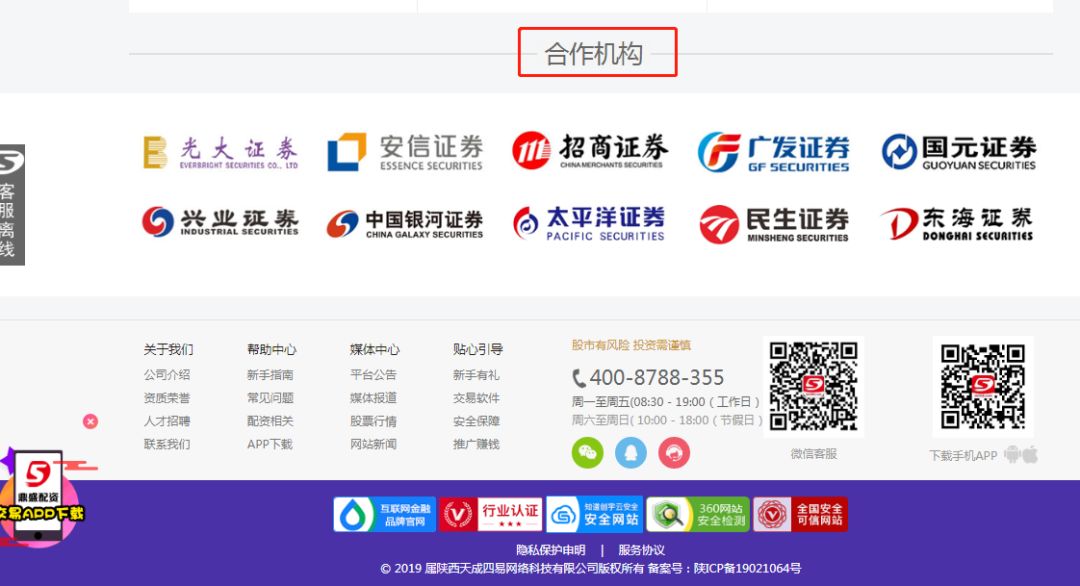Open the green WeChat contact icon
1080x586 pixels.
point(587,453)
